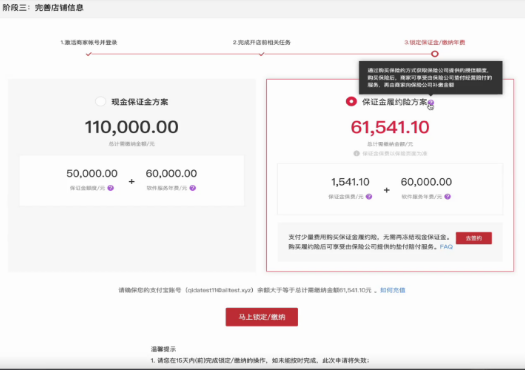Click tip 请您在15天内完成锁定/缴纳

pyautogui.click(x=260, y=361)
